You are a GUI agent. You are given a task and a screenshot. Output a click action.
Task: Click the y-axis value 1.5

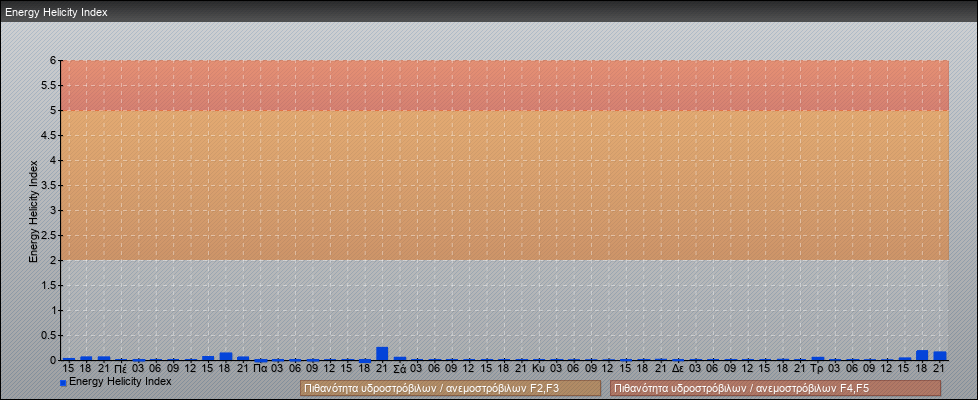click(49, 285)
